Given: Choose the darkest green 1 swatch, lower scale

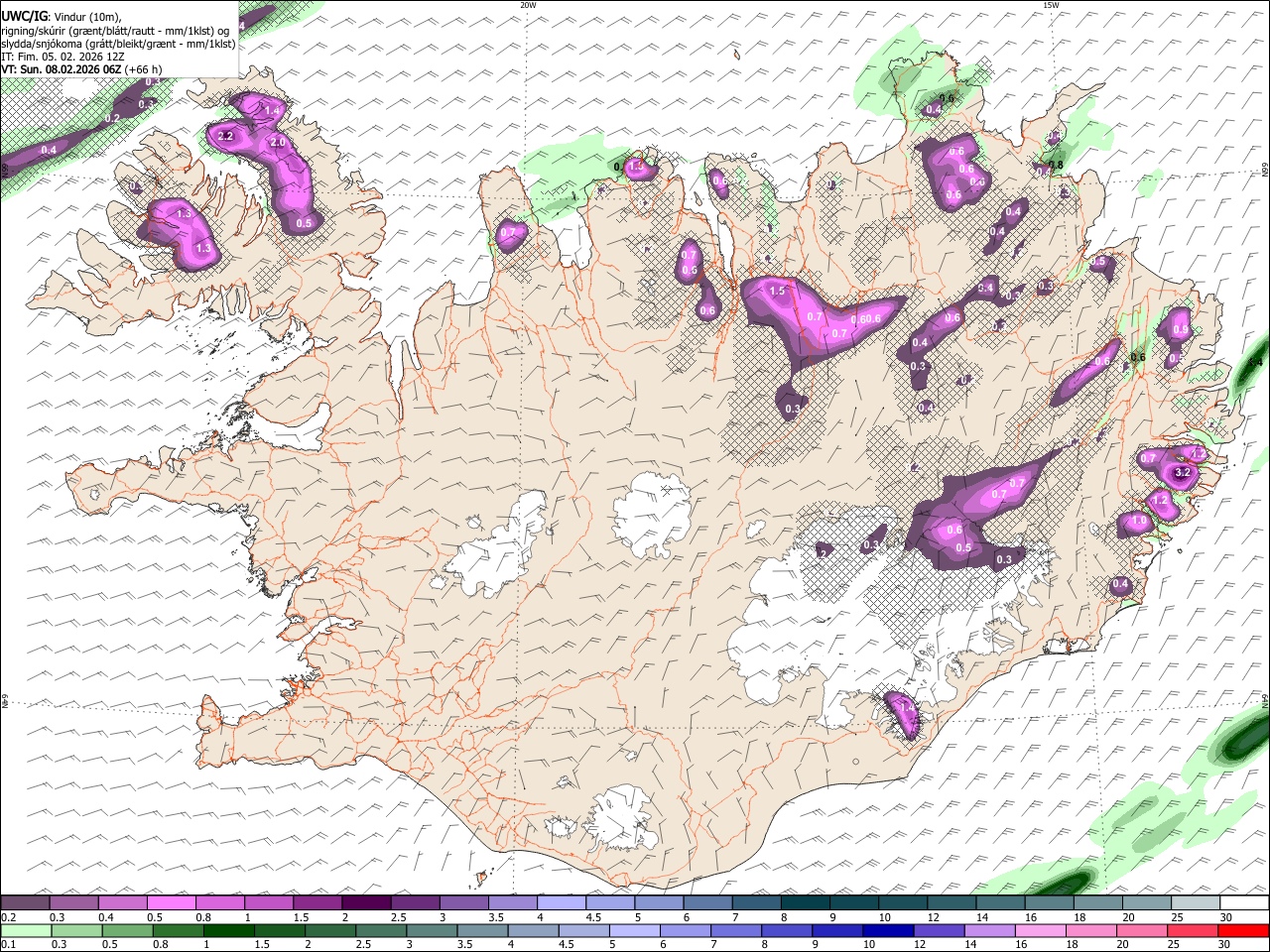Looking at the screenshot, I should tap(228, 930).
